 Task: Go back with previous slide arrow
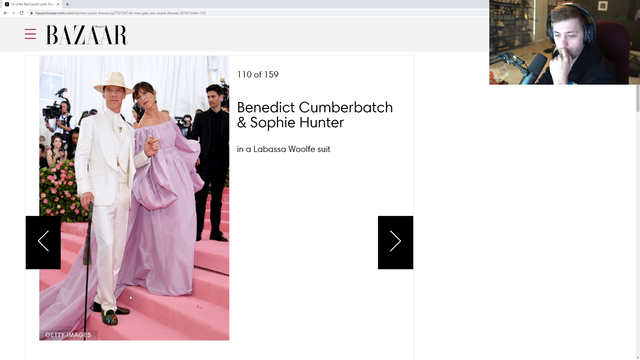tap(43, 242)
